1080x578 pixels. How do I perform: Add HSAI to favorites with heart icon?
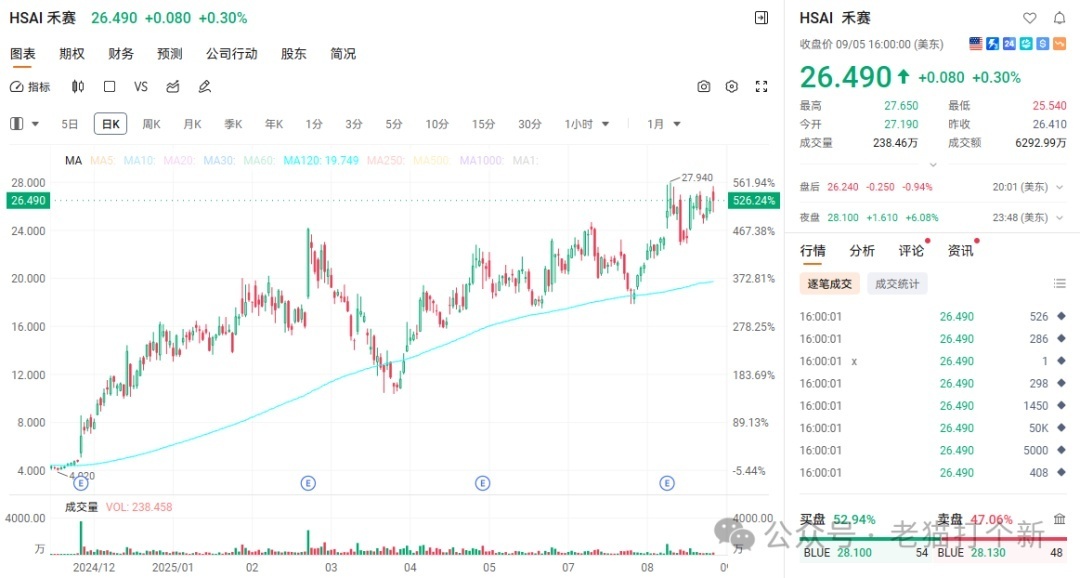point(1029,18)
